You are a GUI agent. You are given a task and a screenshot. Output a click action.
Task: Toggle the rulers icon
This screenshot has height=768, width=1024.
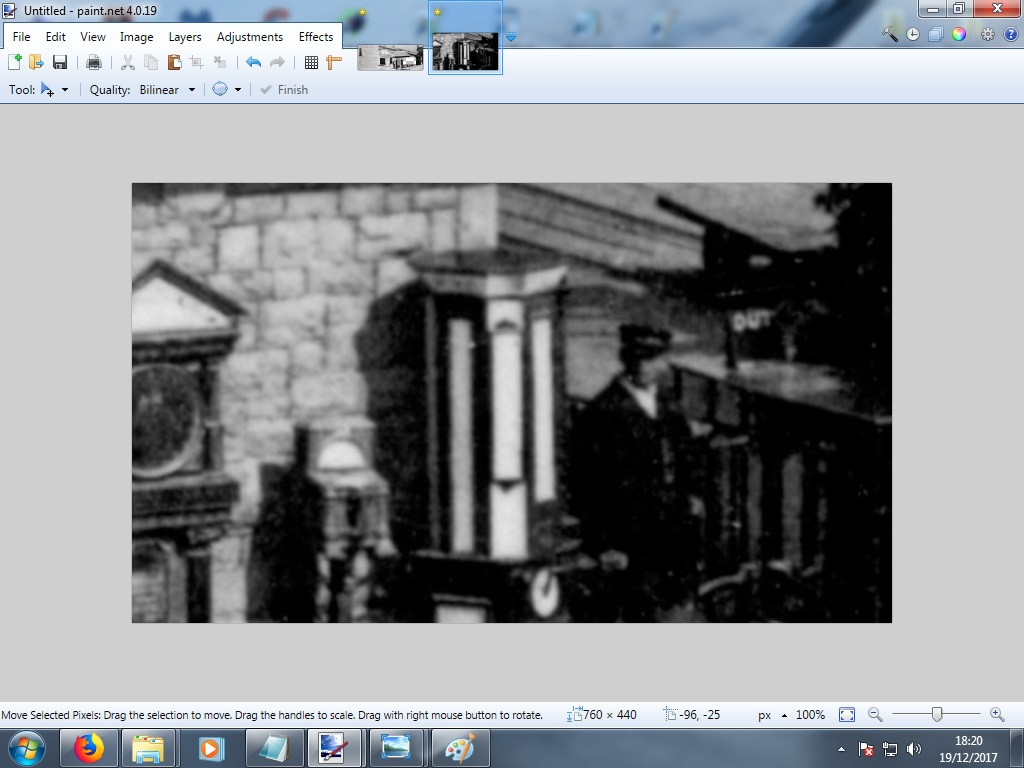333,61
